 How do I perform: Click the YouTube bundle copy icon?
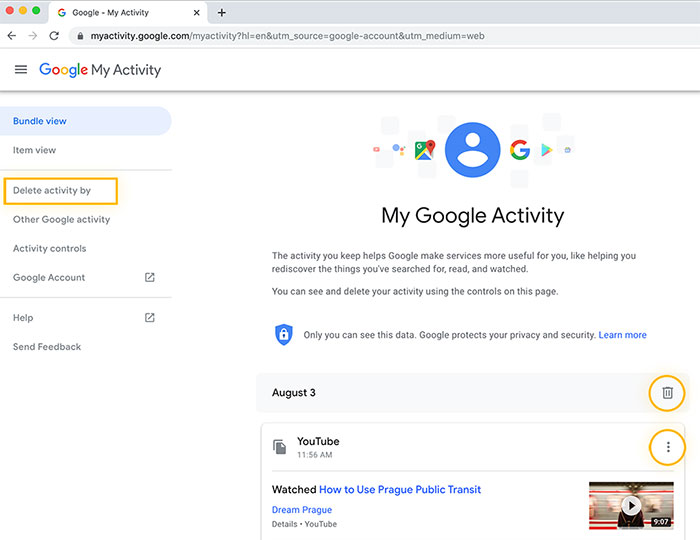[279, 447]
